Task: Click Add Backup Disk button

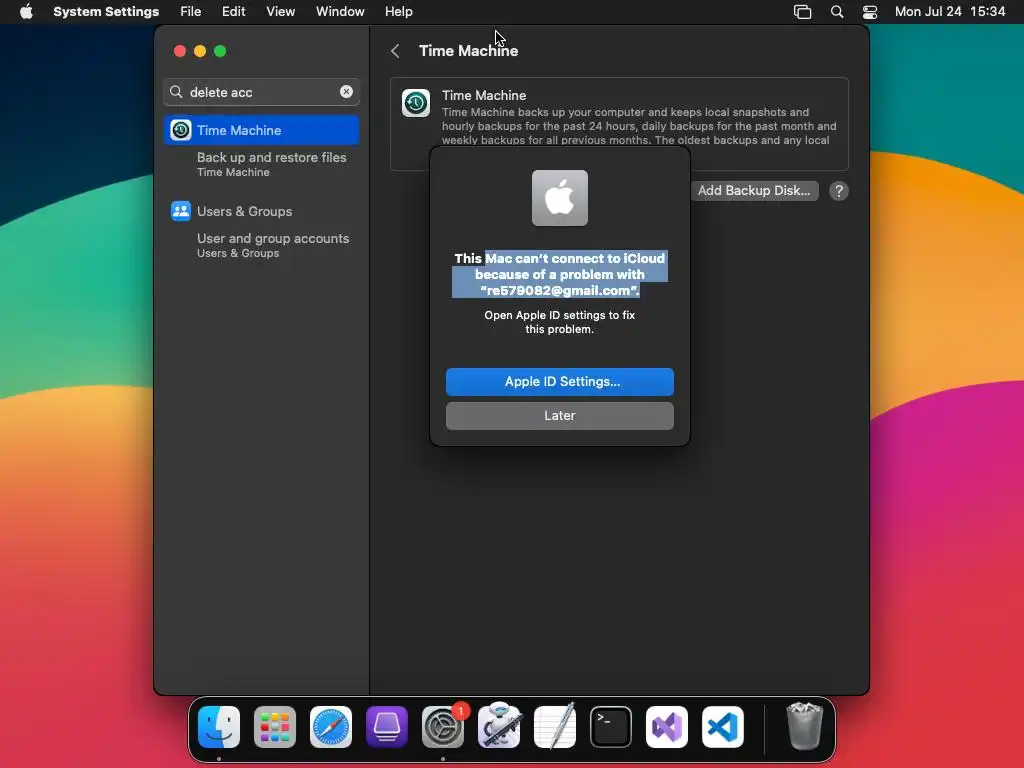Action: tap(754, 191)
